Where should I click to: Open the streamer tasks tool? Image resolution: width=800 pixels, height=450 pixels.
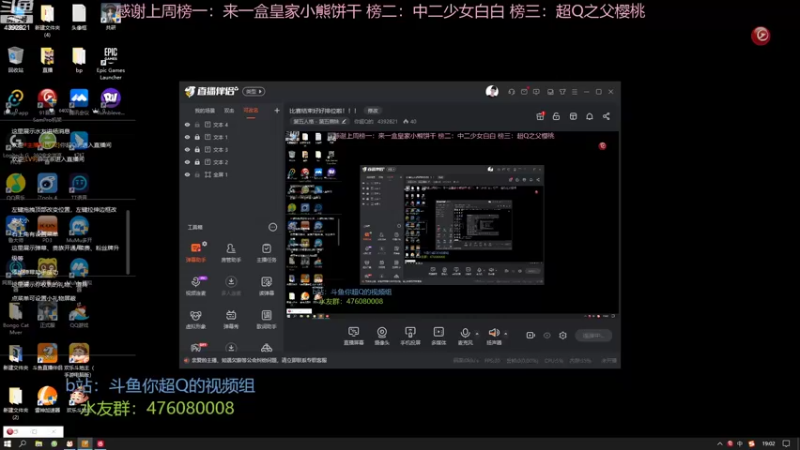[x=266, y=252]
